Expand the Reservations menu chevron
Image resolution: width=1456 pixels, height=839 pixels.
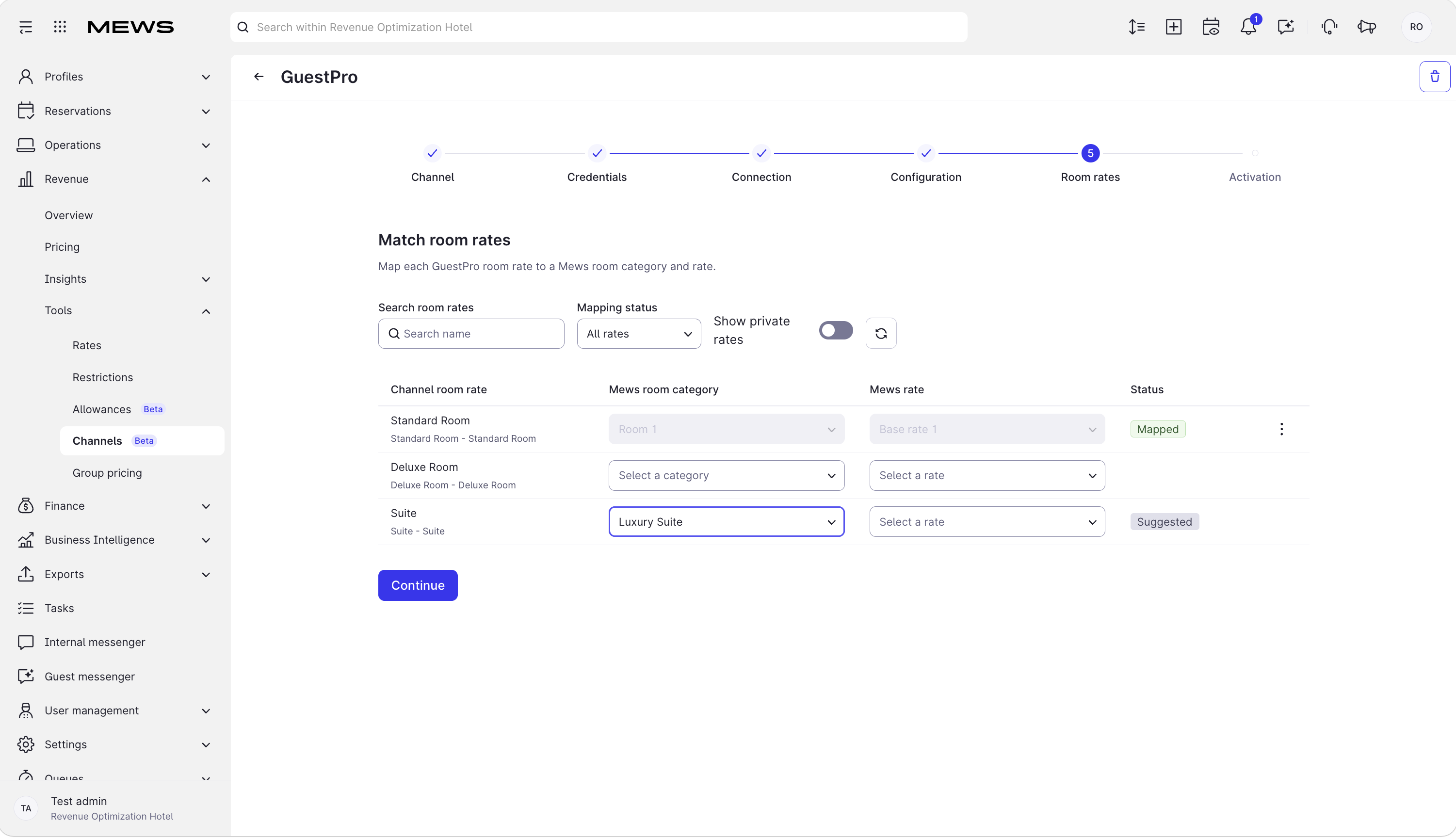click(x=206, y=111)
